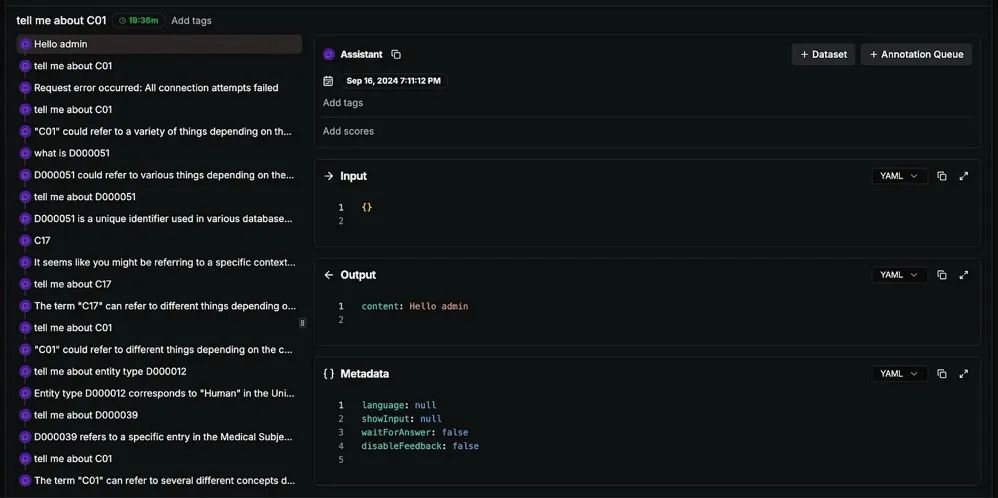The width and height of the screenshot is (998, 498).
Task: Expand the Output section to fullscreen
Action: (x=964, y=275)
